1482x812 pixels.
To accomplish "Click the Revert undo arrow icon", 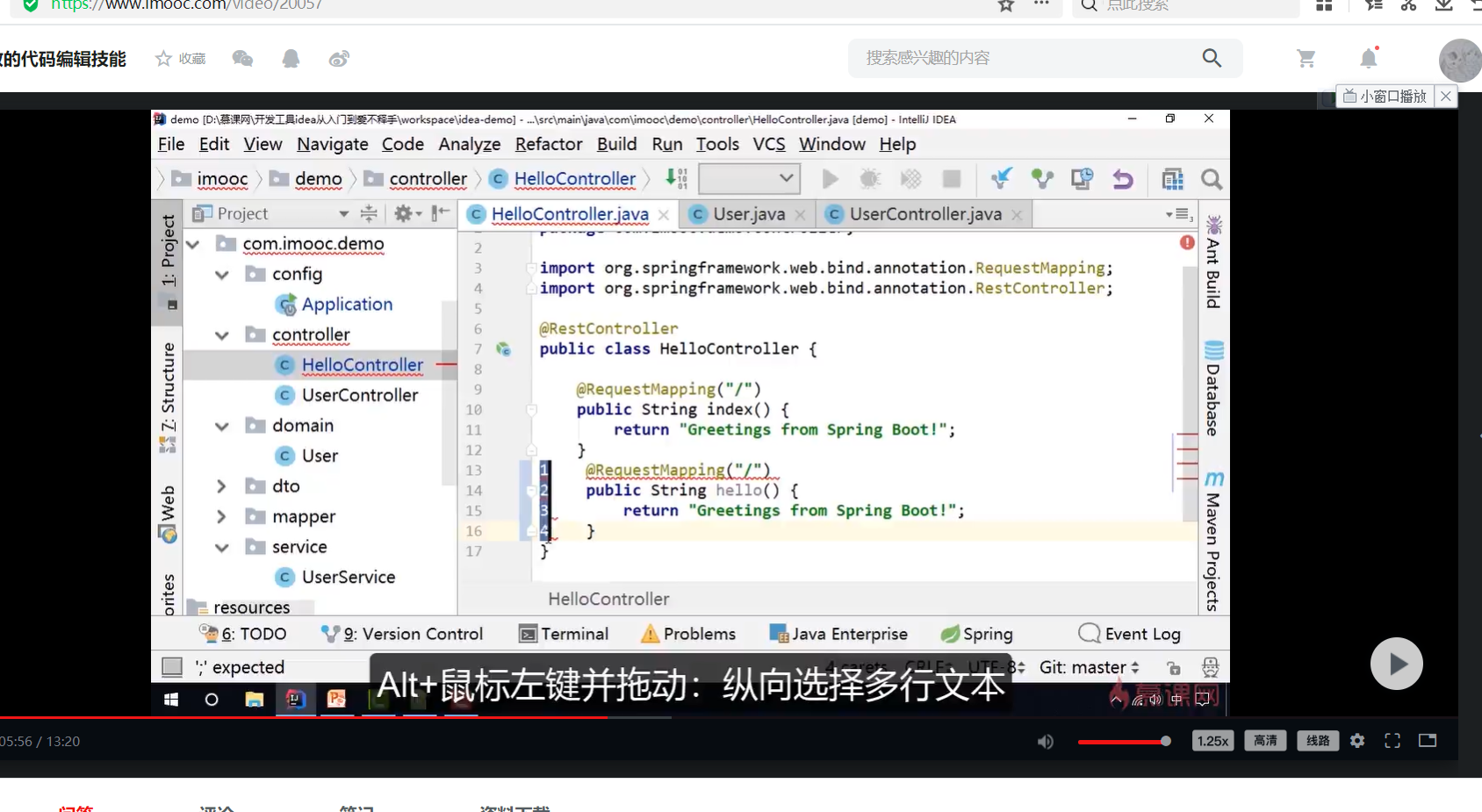I will 1123,179.
